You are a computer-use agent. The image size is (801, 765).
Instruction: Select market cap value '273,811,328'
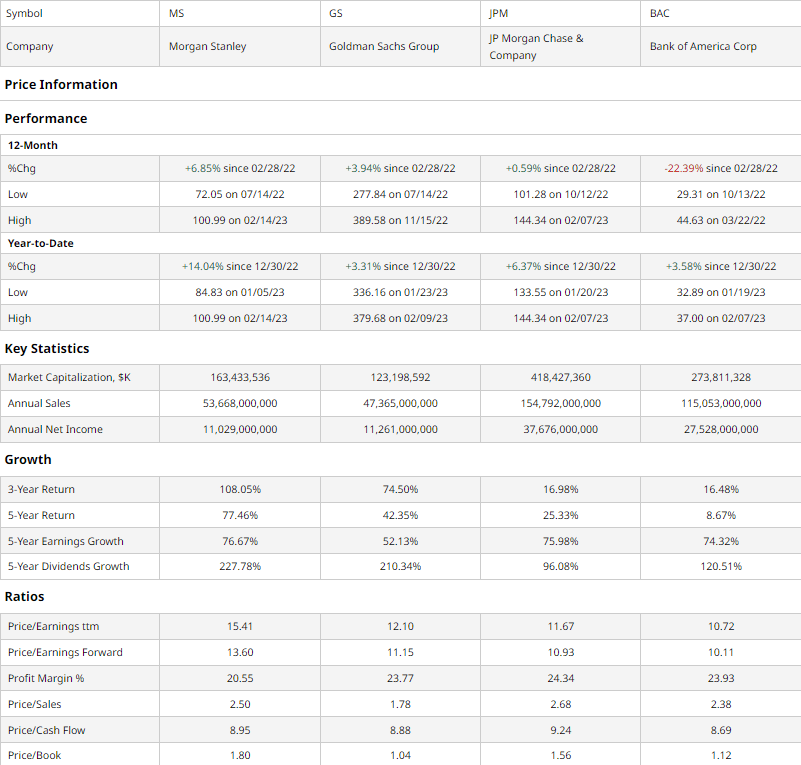point(721,378)
